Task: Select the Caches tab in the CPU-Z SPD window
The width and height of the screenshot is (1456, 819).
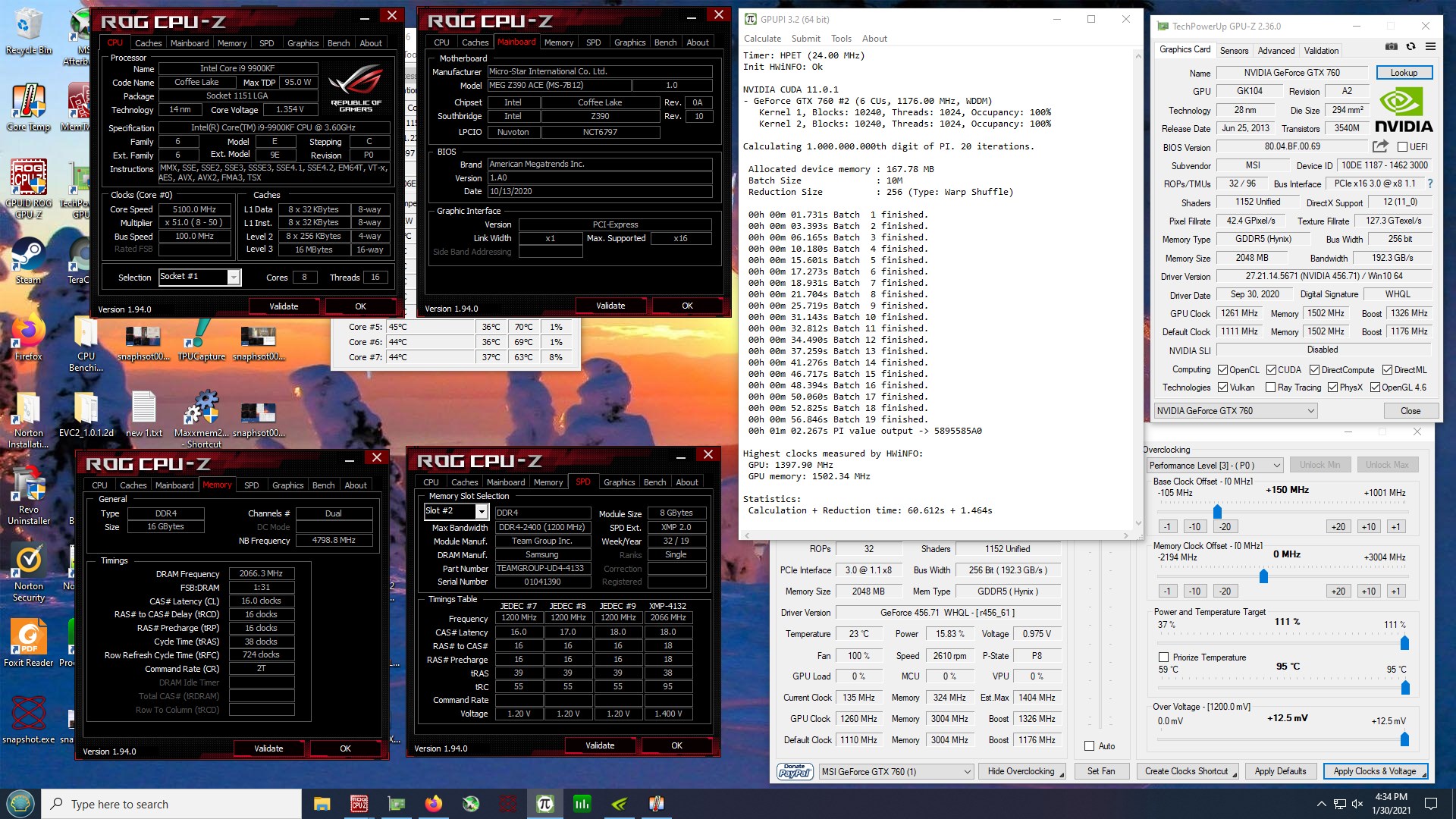Action: coord(464,482)
